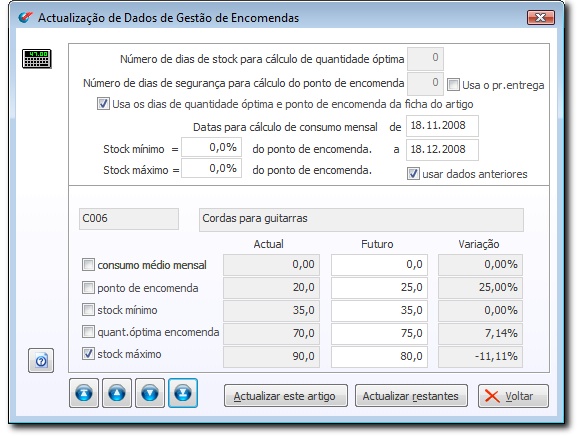The height and width of the screenshot is (437, 584).
Task: Close the dialog with red X button
Action: click(x=540, y=18)
